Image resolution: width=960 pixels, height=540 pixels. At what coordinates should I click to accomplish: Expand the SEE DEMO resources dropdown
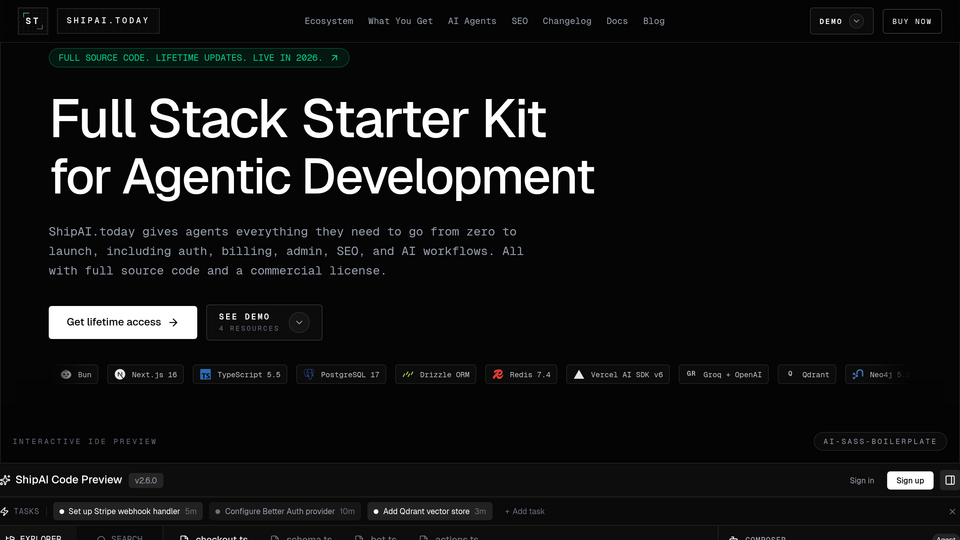point(264,322)
